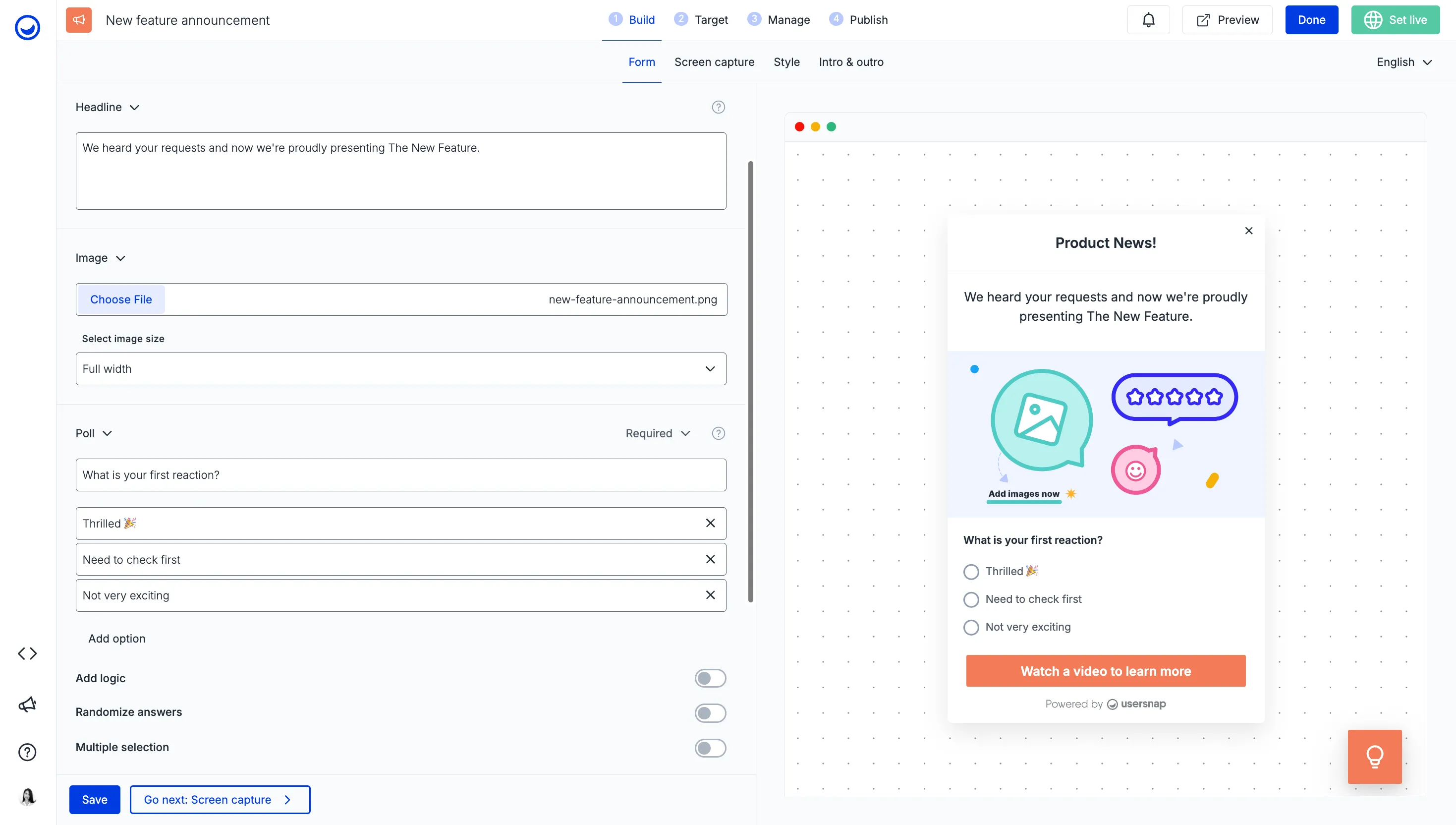The image size is (1456, 825).
Task: Click the poll question input field
Action: [401, 475]
